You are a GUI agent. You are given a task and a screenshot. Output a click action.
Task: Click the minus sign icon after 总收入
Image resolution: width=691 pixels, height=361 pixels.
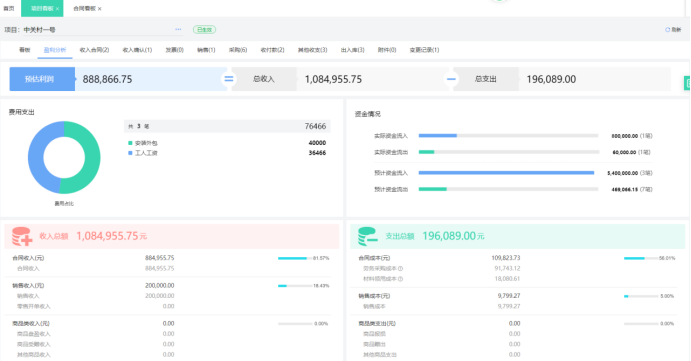451,79
